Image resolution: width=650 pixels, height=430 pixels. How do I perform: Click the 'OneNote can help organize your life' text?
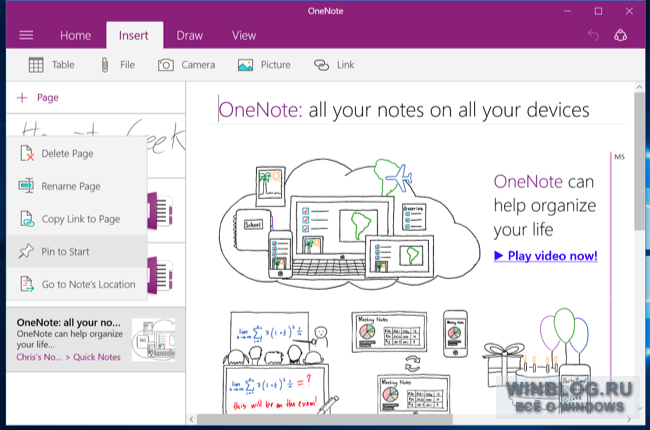545,206
